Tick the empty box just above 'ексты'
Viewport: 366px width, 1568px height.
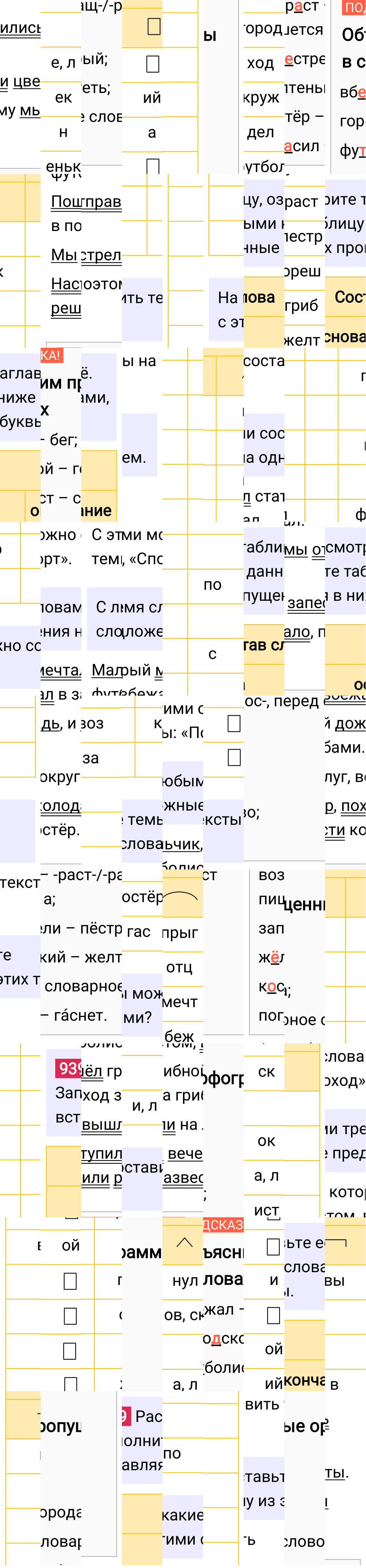234,757
